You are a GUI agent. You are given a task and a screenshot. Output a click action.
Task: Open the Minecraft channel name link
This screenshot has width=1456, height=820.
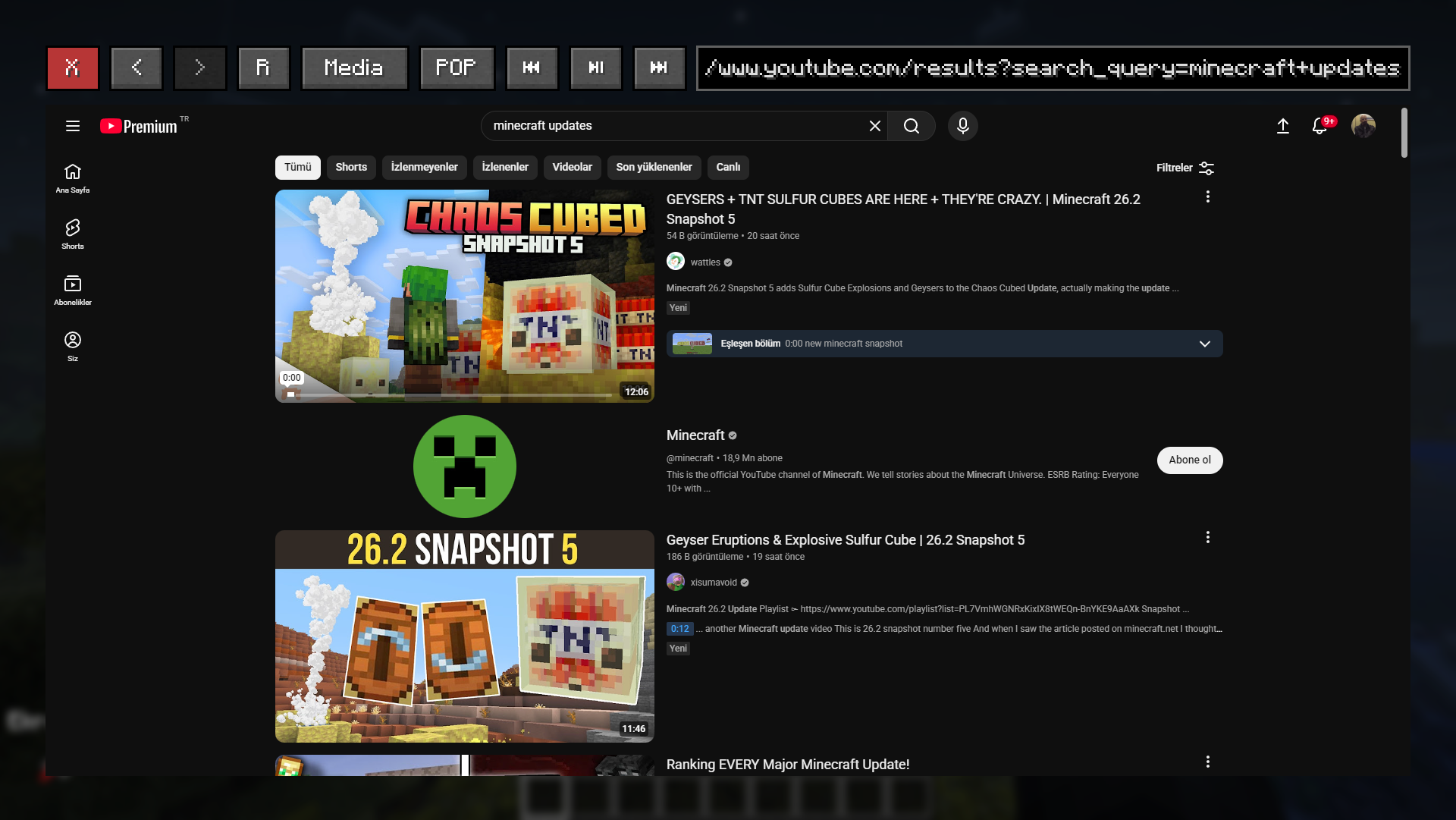coord(695,435)
